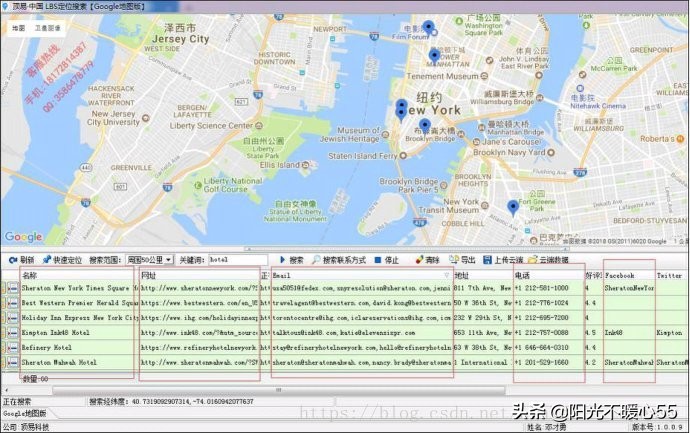This screenshot has width=690, height=433.
Task: Click the blue pin near Fort Greene Park
Action: [513, 208]
